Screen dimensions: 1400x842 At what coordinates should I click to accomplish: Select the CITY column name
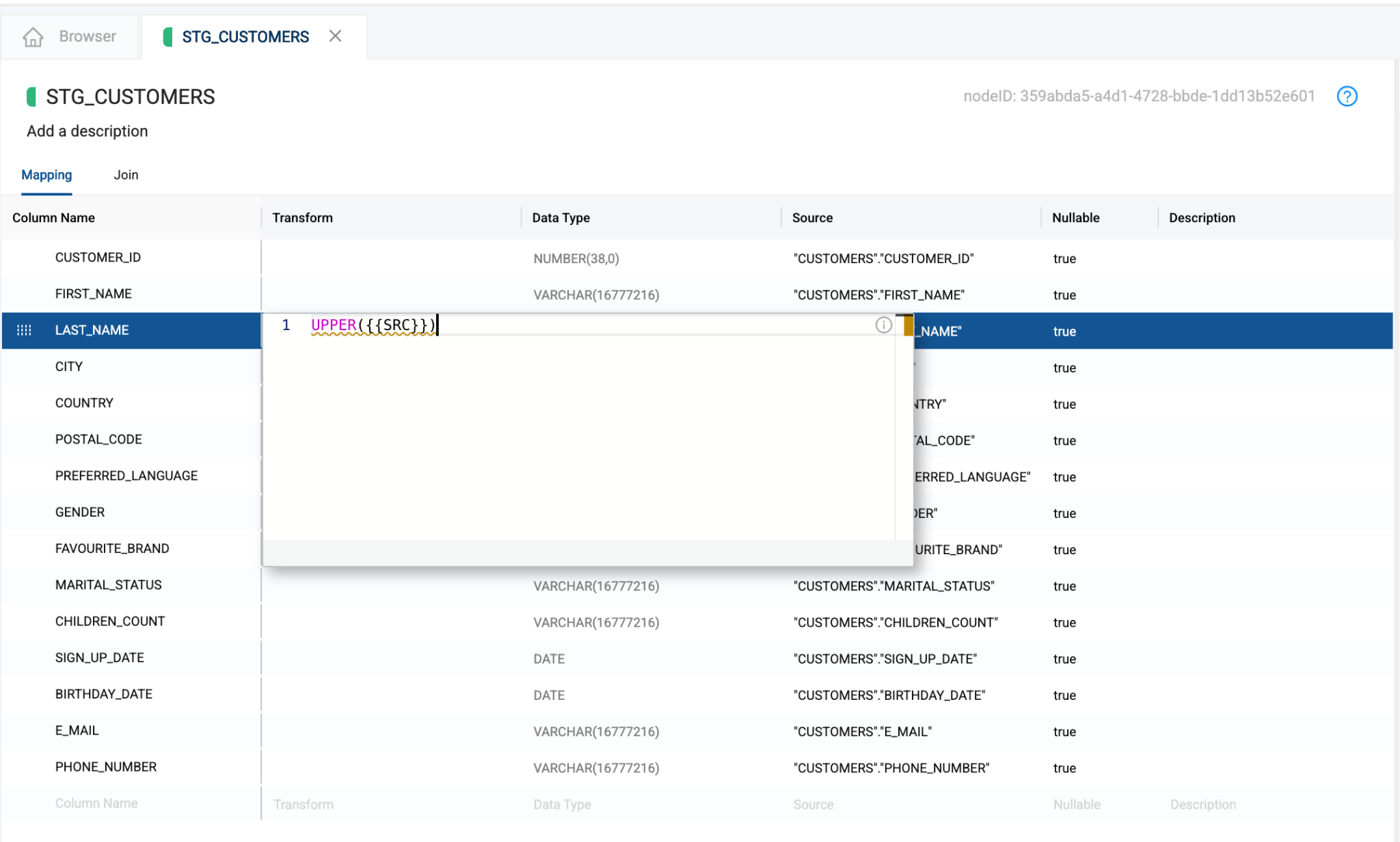coord(68,367)
